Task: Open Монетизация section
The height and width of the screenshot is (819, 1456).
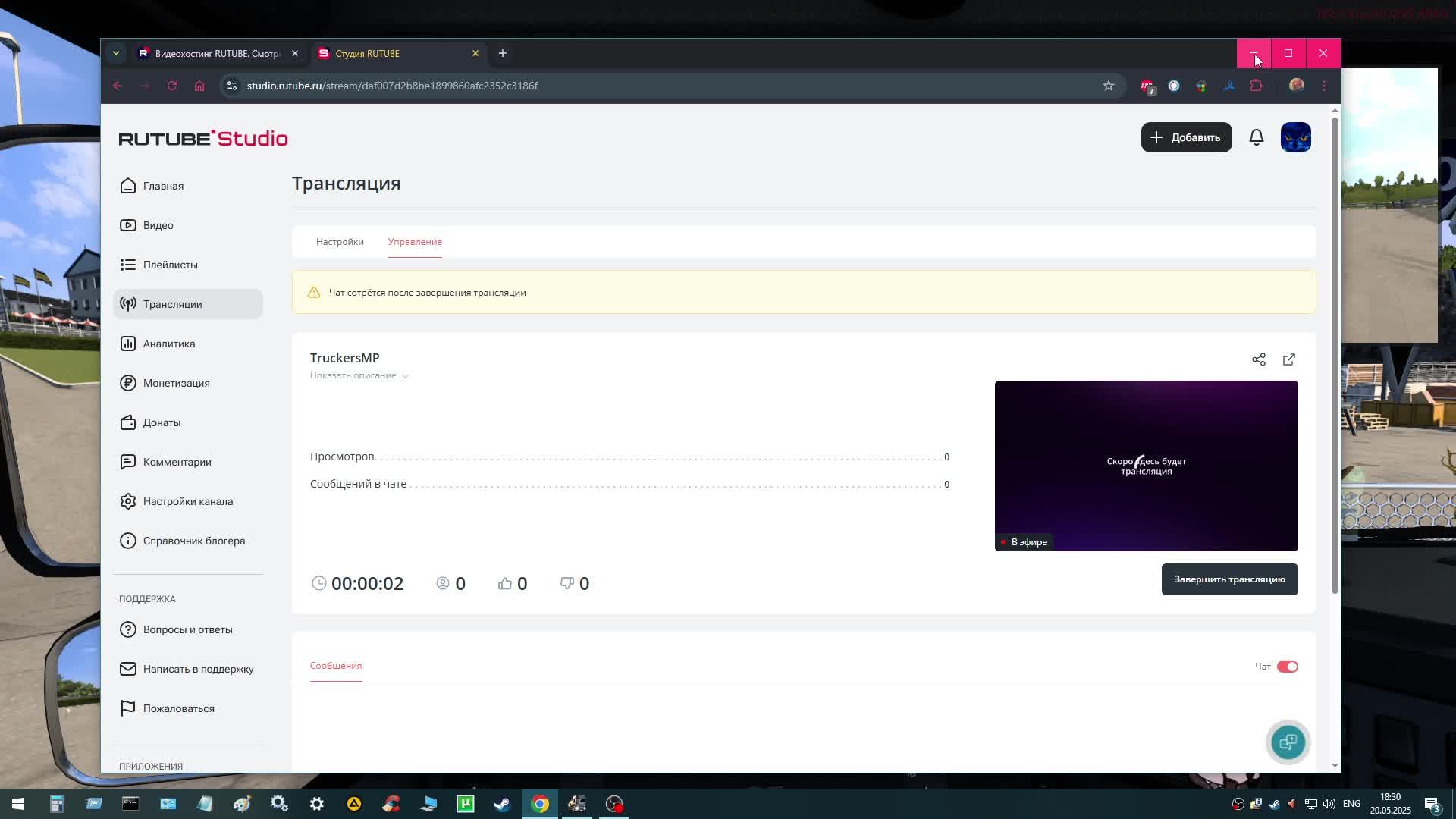Action: (x=187, y=383)
